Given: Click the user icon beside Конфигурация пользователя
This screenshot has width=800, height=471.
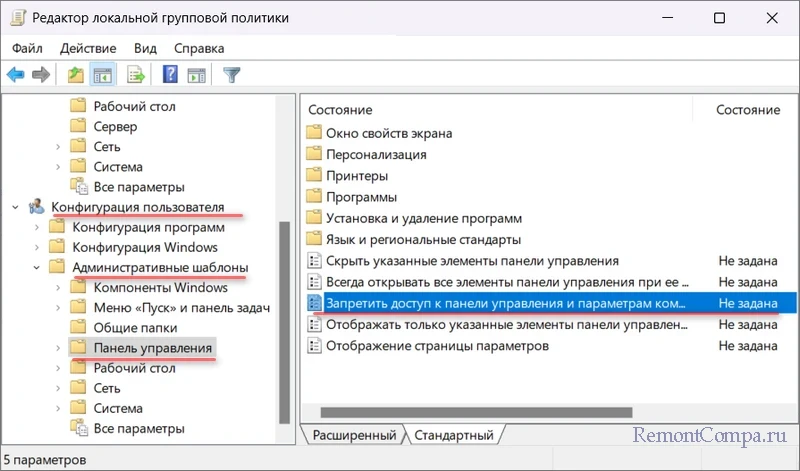Looking at the screenshot, I should pyautogui.click(x=37, y=207).
